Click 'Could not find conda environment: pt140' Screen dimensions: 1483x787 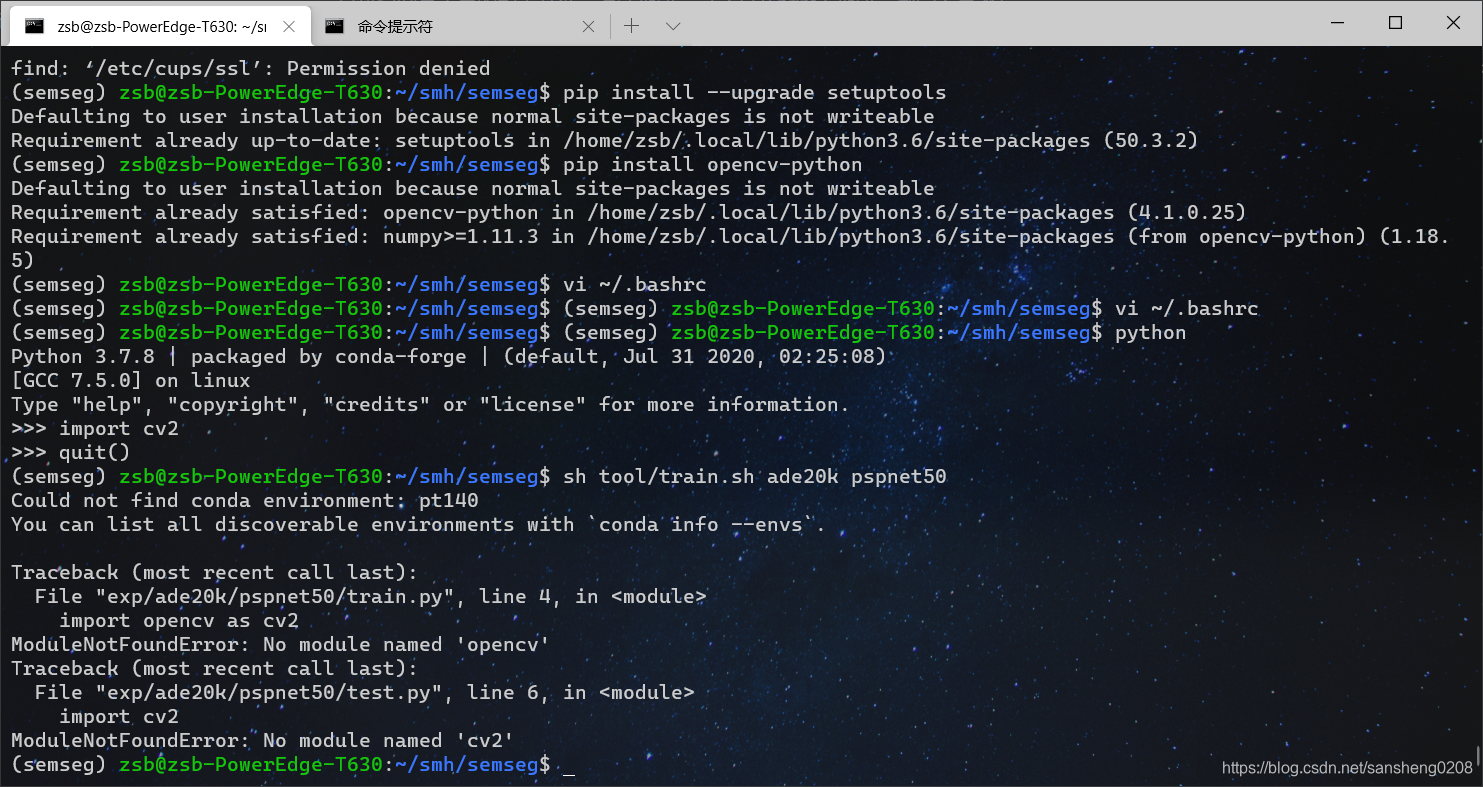pyautogui.click(x=245, y=500)
